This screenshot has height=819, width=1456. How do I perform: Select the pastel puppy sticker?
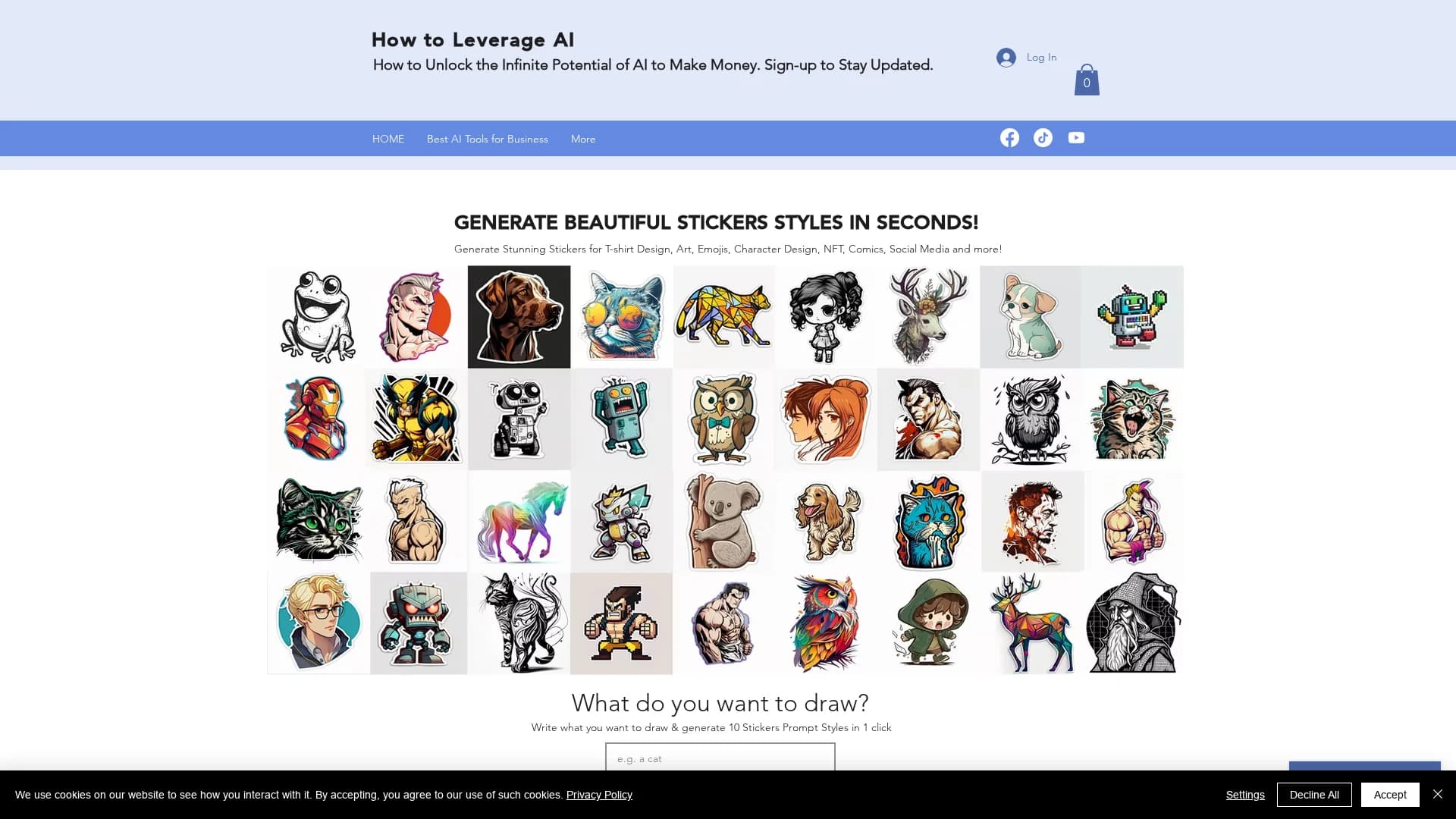coord(1031,317)
